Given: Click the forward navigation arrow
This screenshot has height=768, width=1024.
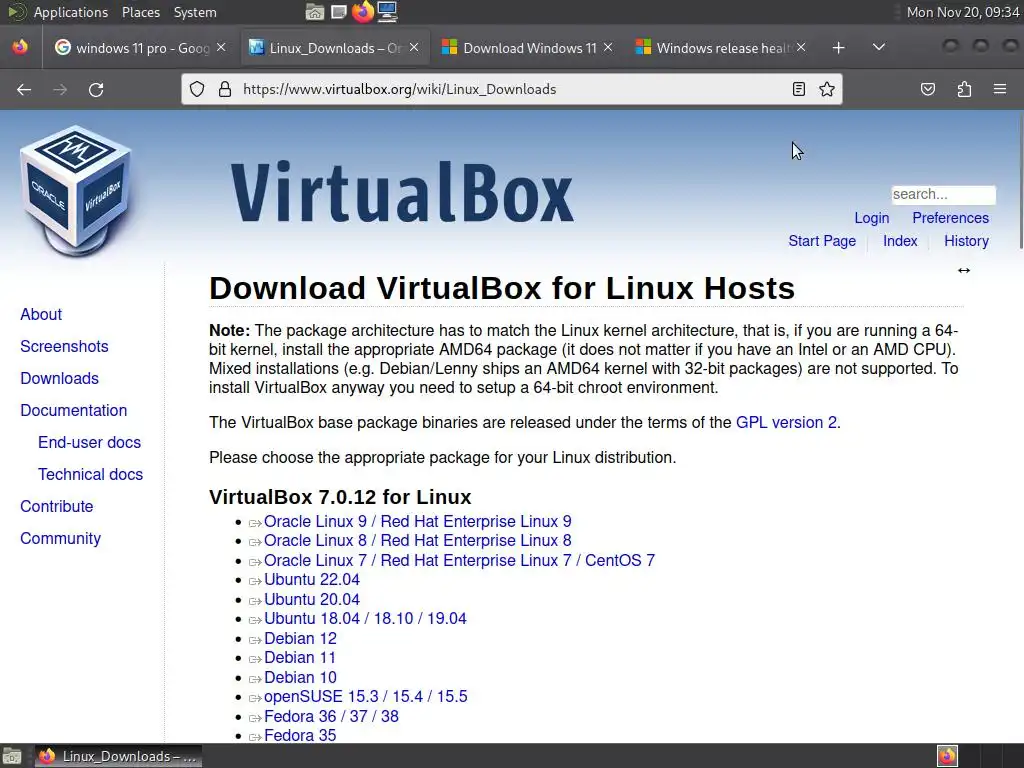Looking at the screenshot, I should coord(60,89).
